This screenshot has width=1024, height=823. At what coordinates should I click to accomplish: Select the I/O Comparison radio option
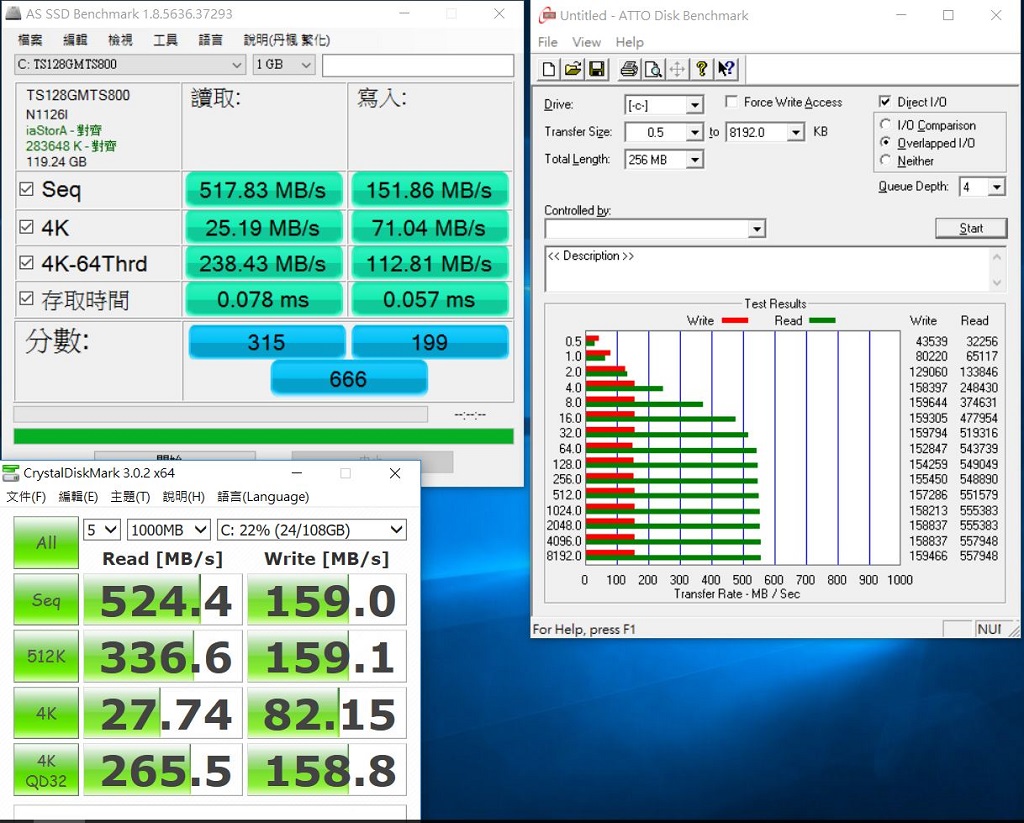(x=886, y=124)
